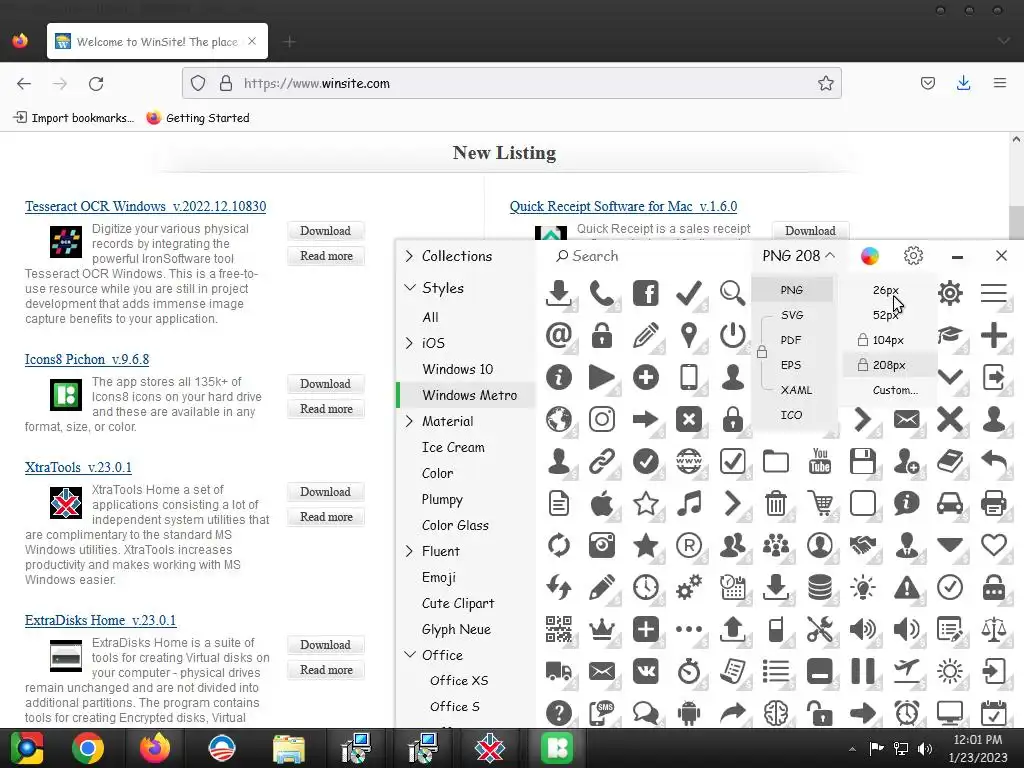Open the Tesseract OCR Windows link

coord(146,206)
